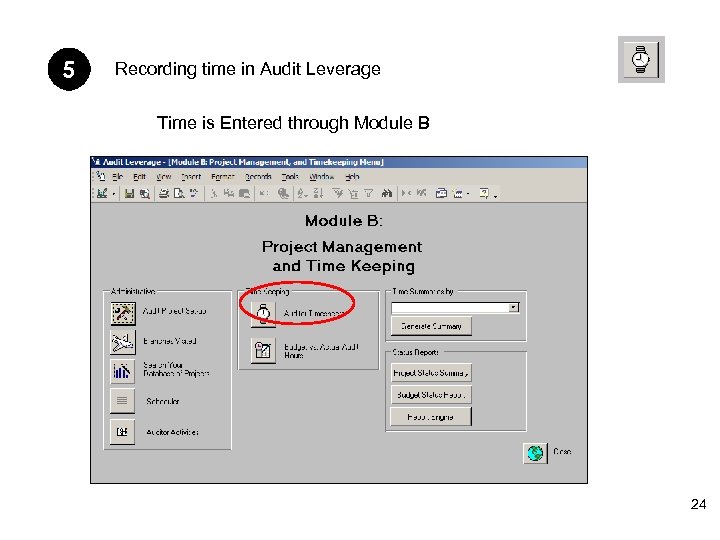Click the Database Window toolbar icon

pos(441,193)
